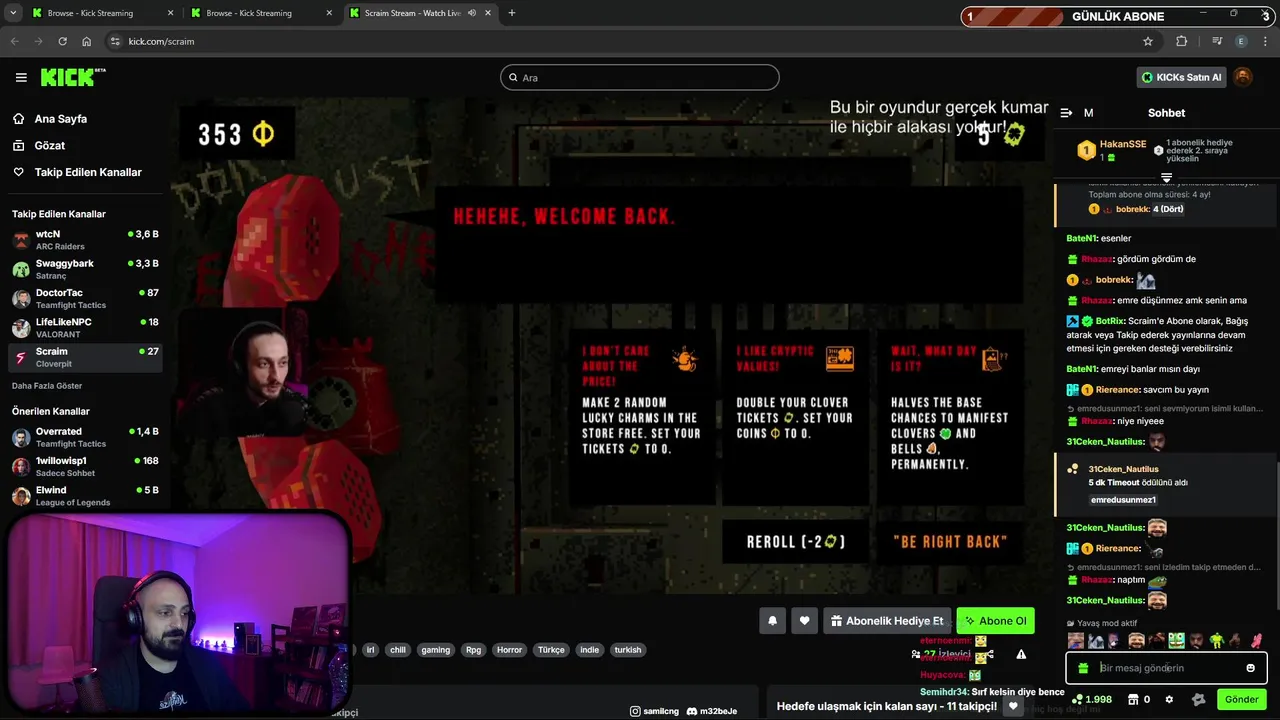Click the 31Ceken_Nautilus timeout reward username
Viewport: 1280px width, 720px height.
point(1123,469)
